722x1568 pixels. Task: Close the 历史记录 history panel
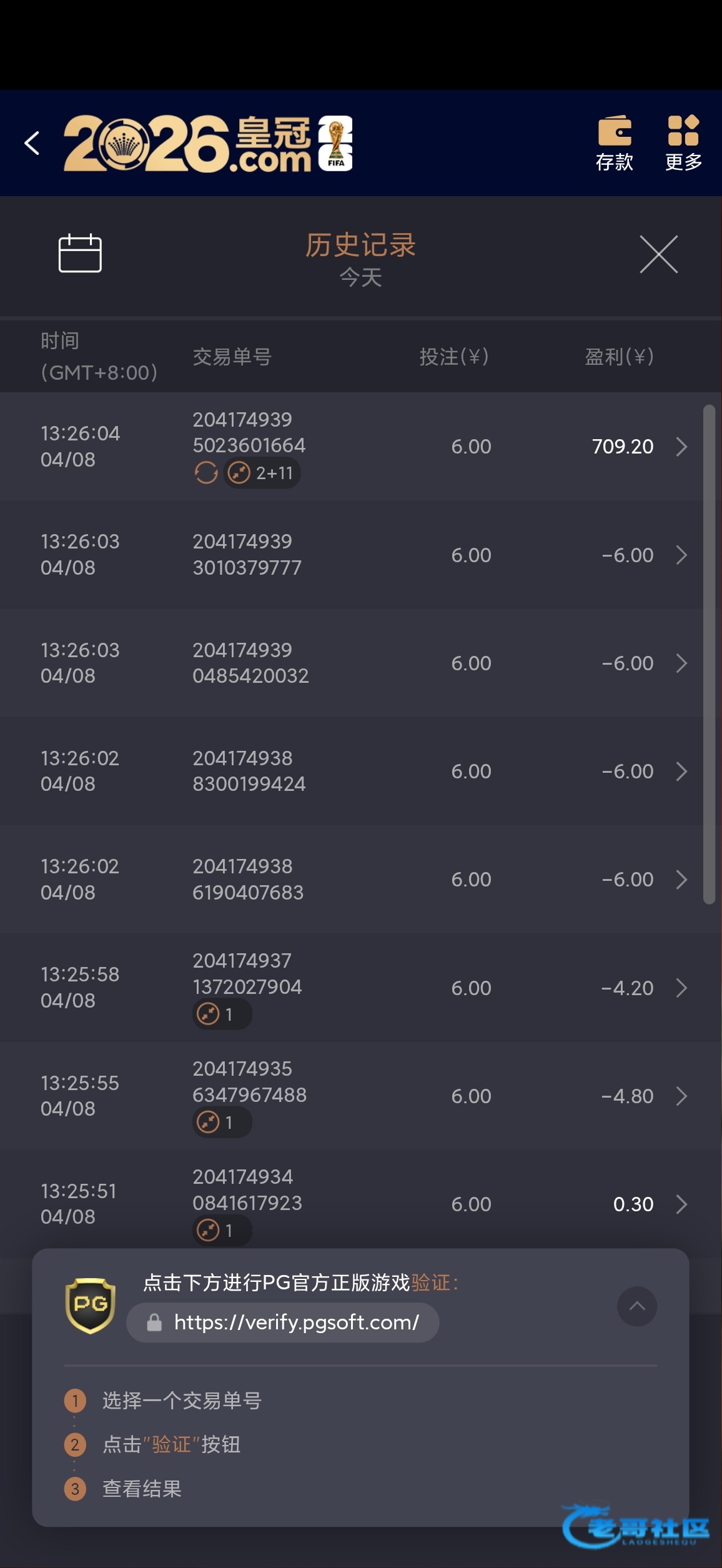click(x=658, y=254)
